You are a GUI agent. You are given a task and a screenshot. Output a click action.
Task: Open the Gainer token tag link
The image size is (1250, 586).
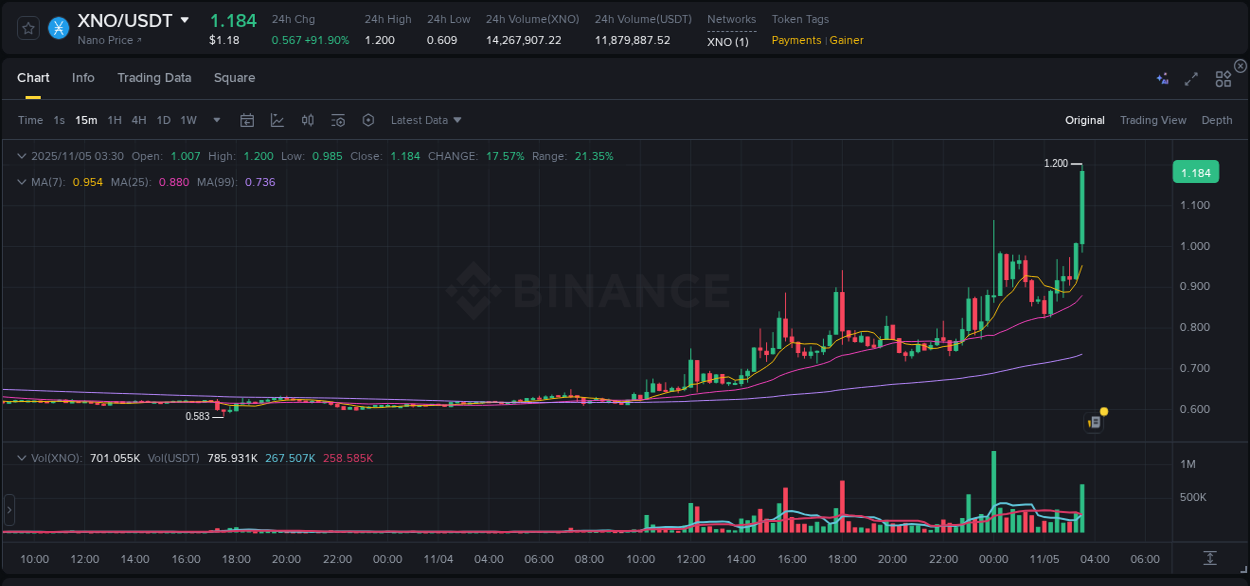coord(847,40)
